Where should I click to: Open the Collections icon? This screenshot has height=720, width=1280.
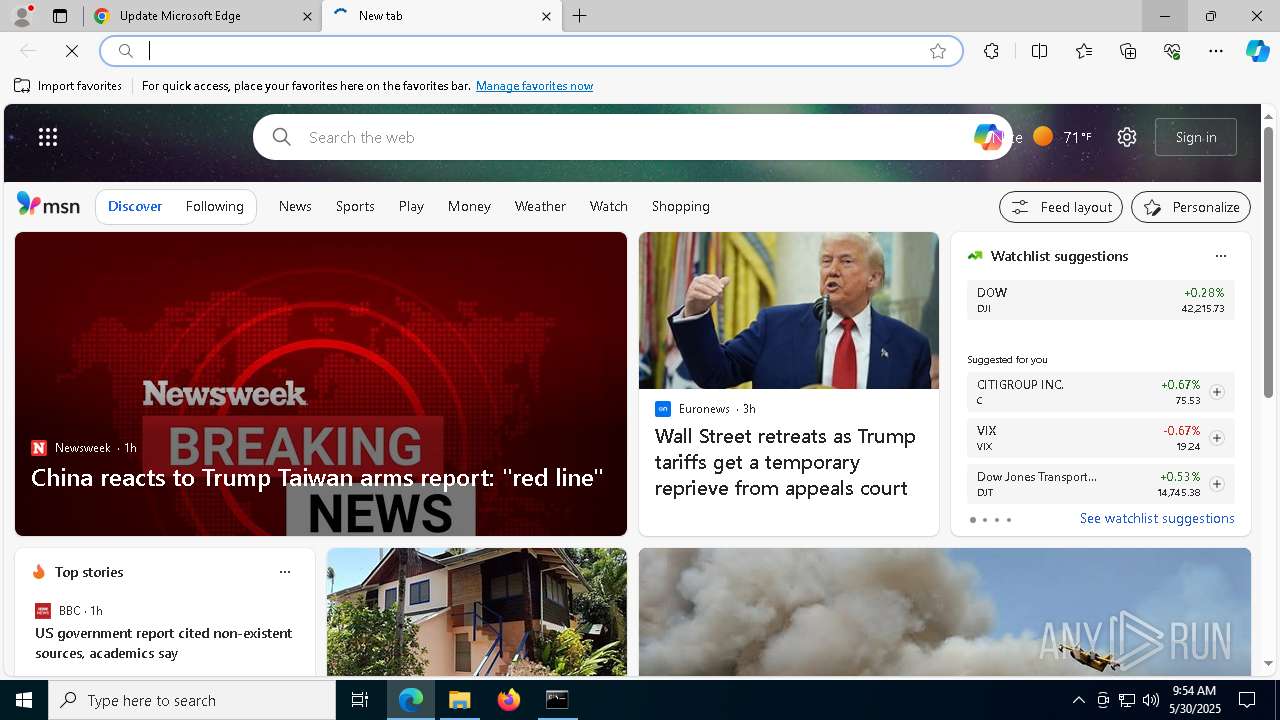pos(1128,51)
